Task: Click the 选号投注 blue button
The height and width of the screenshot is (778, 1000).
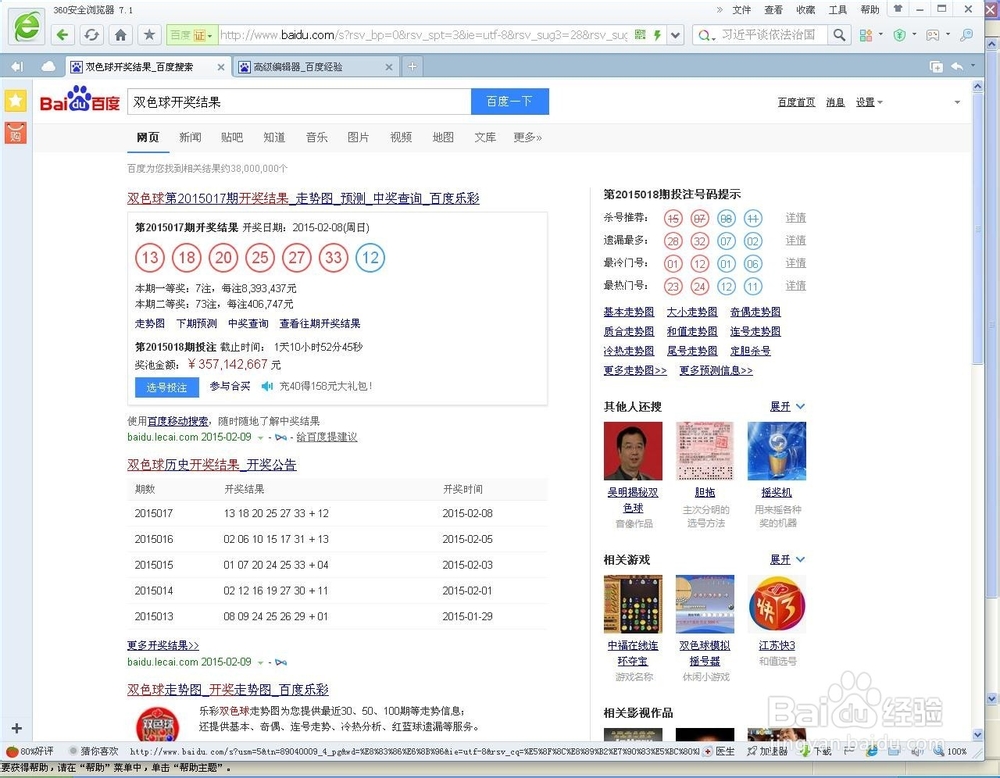Action: pos(166,387)
